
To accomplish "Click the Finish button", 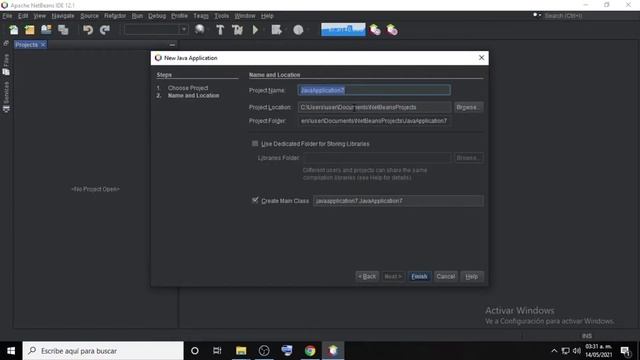I will click(419, 276).
